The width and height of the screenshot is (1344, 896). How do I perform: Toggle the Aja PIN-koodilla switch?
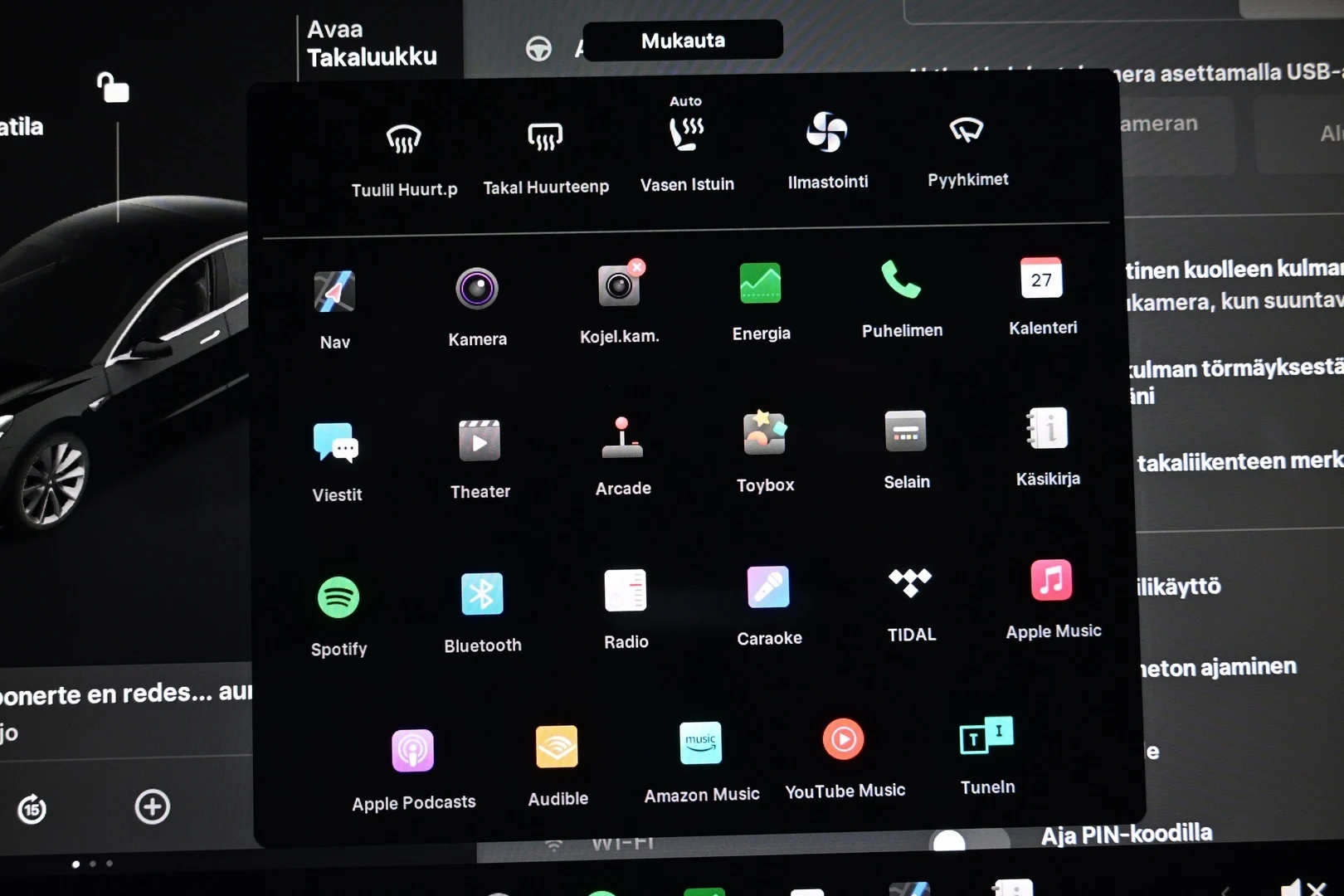pos(971,840)
